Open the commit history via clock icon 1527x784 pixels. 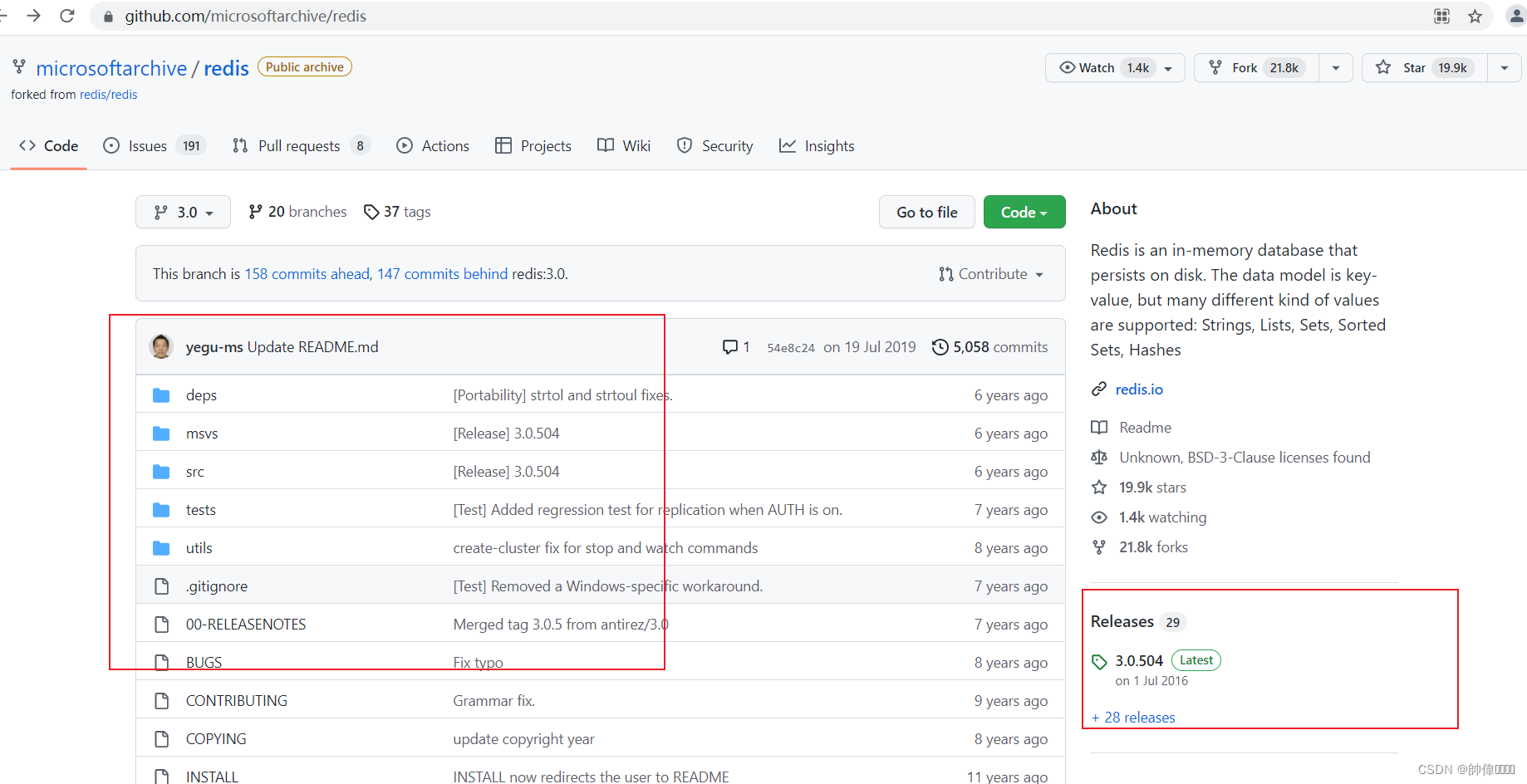pyautogui.click(x=940, y=347)
